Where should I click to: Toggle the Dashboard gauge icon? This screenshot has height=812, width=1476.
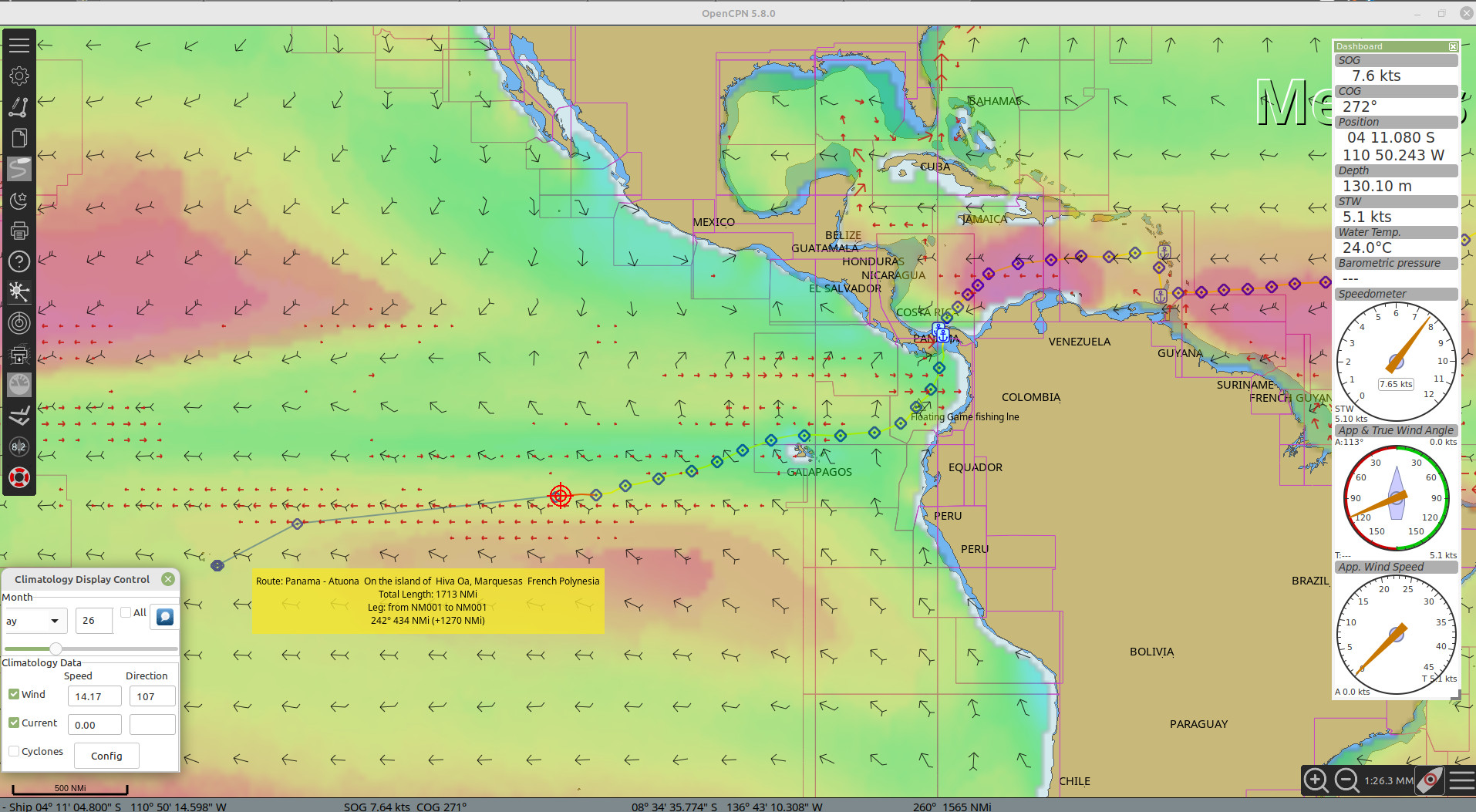(x=19, y=385)
